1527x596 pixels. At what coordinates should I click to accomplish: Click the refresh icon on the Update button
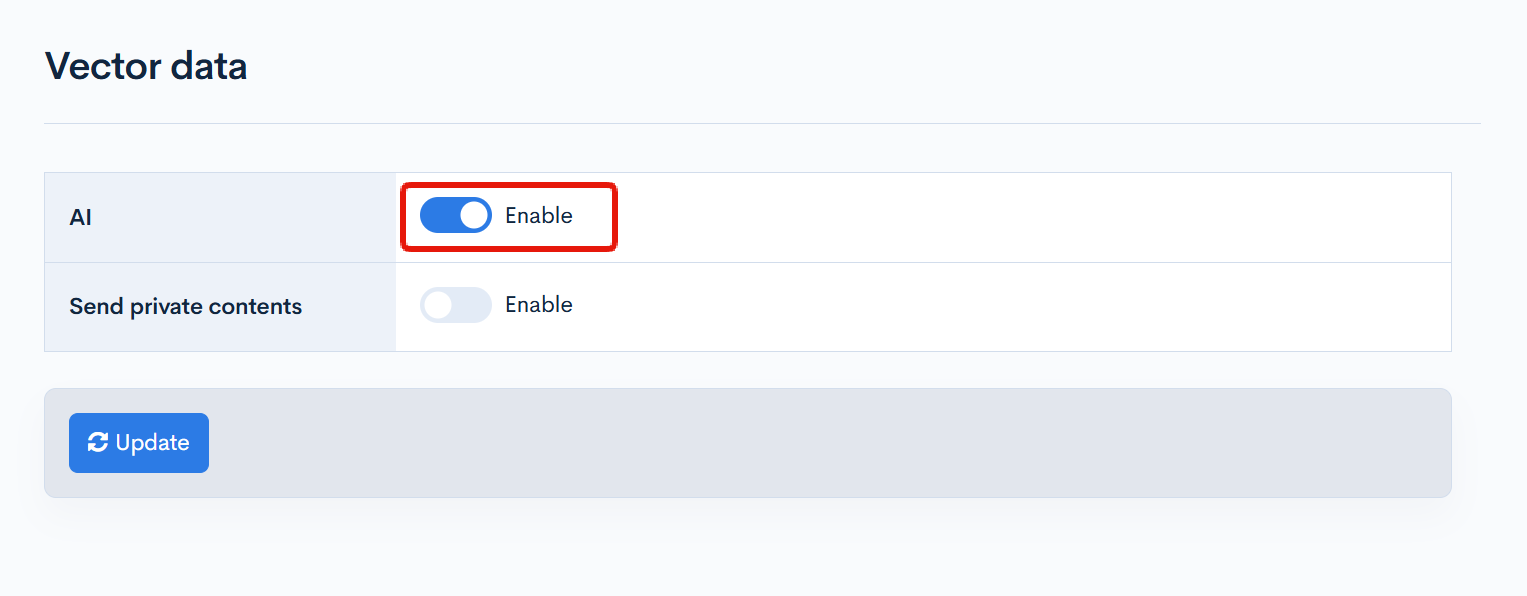(98, 443)
